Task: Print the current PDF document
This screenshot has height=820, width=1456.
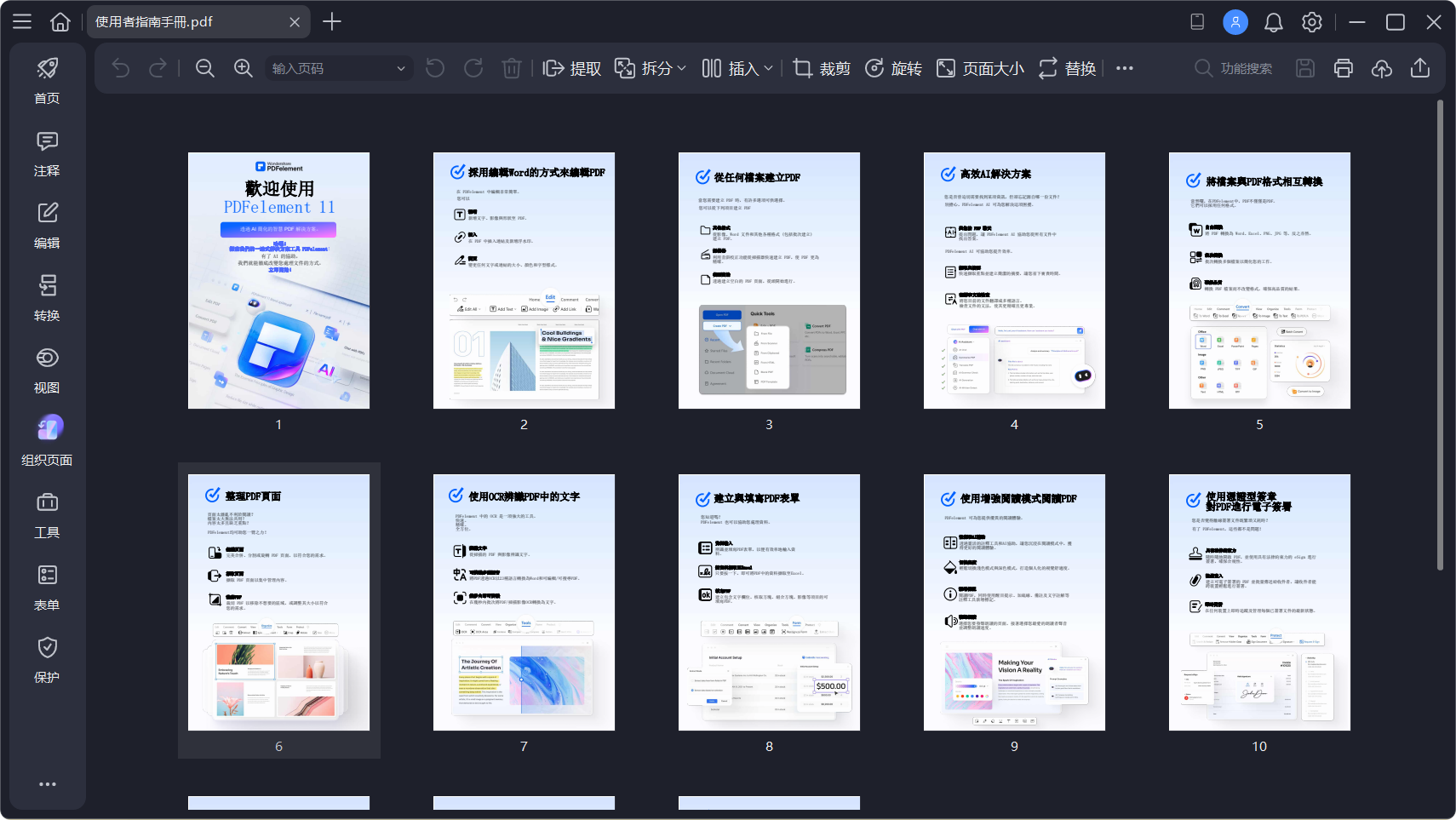Action: 1343,68
